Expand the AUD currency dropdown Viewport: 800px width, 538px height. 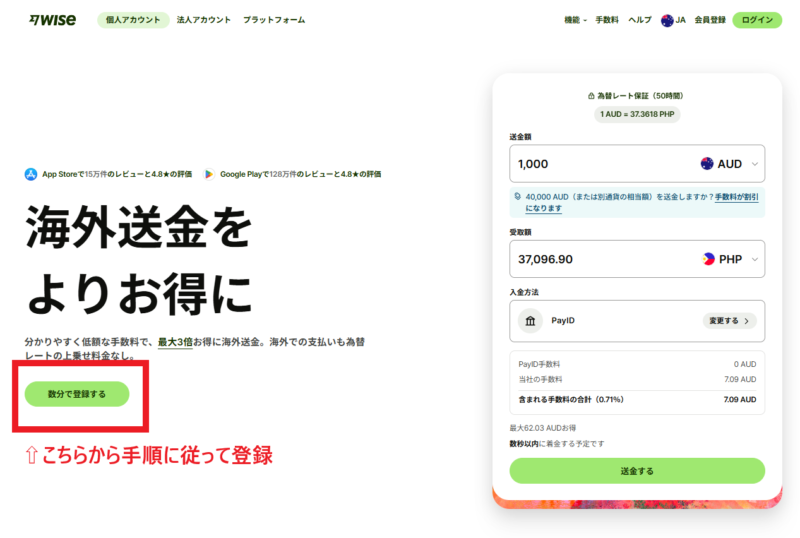coord(730,164)
